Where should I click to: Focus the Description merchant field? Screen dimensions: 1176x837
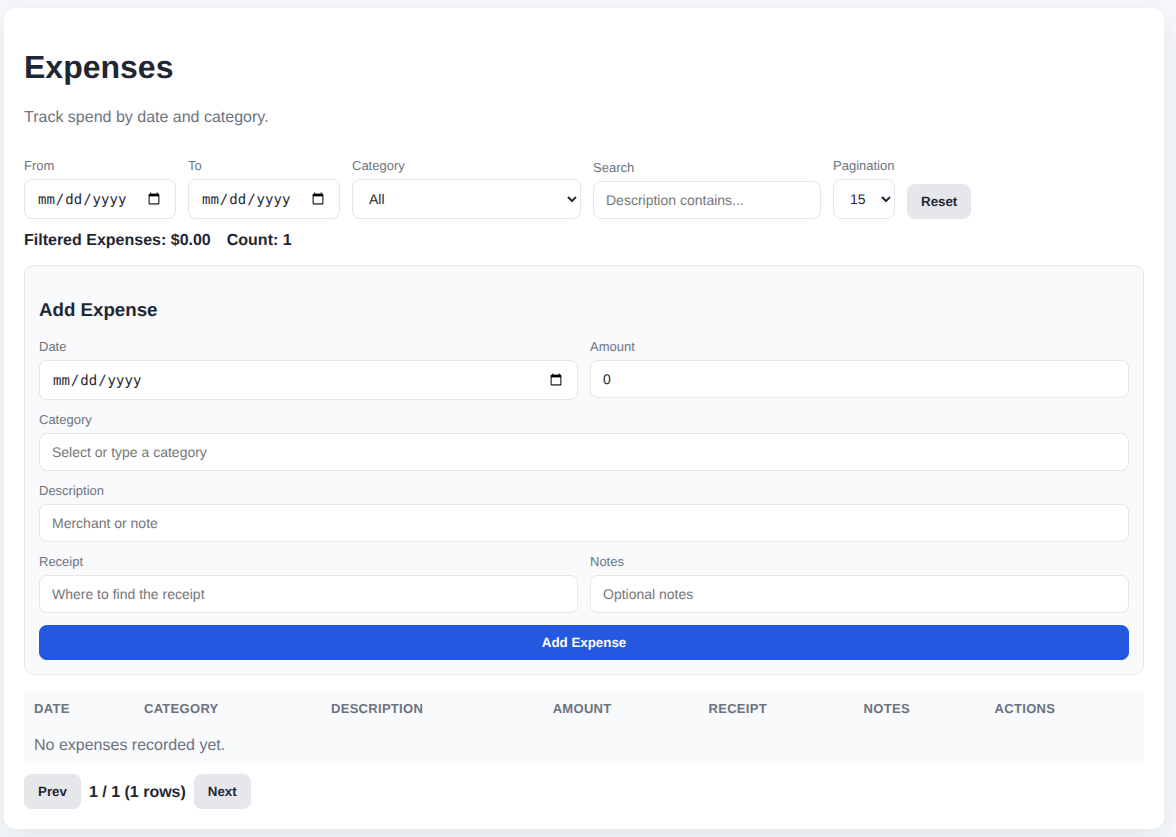(583, 523)
